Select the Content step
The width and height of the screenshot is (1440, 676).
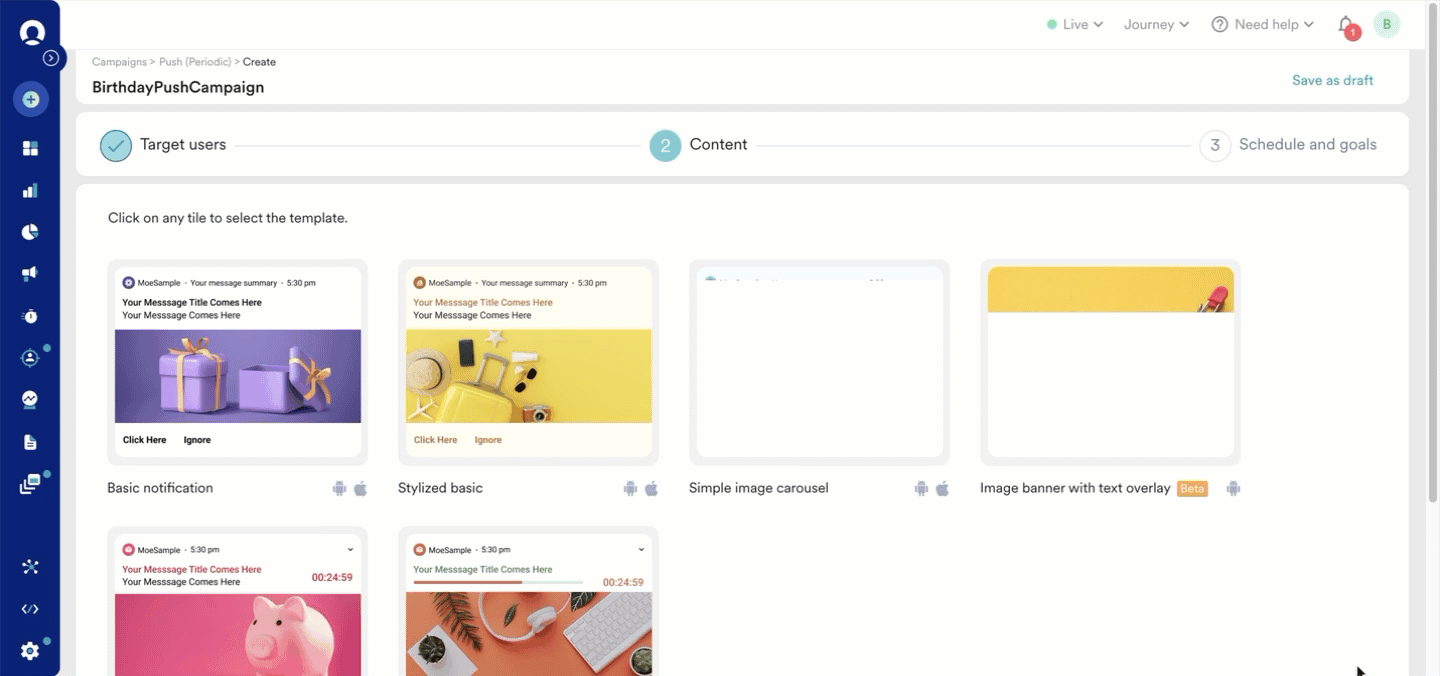point(718,145)
